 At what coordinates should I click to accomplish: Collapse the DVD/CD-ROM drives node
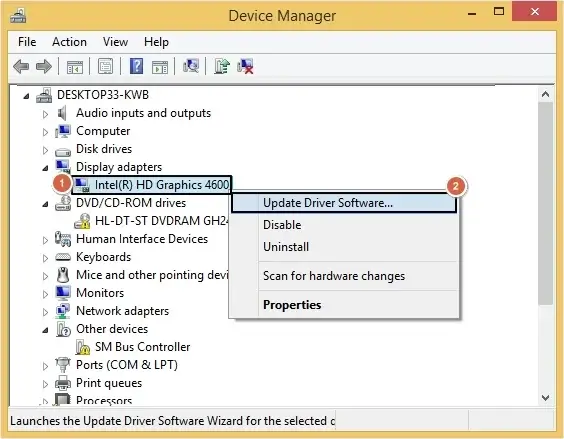tap(45, 204)
